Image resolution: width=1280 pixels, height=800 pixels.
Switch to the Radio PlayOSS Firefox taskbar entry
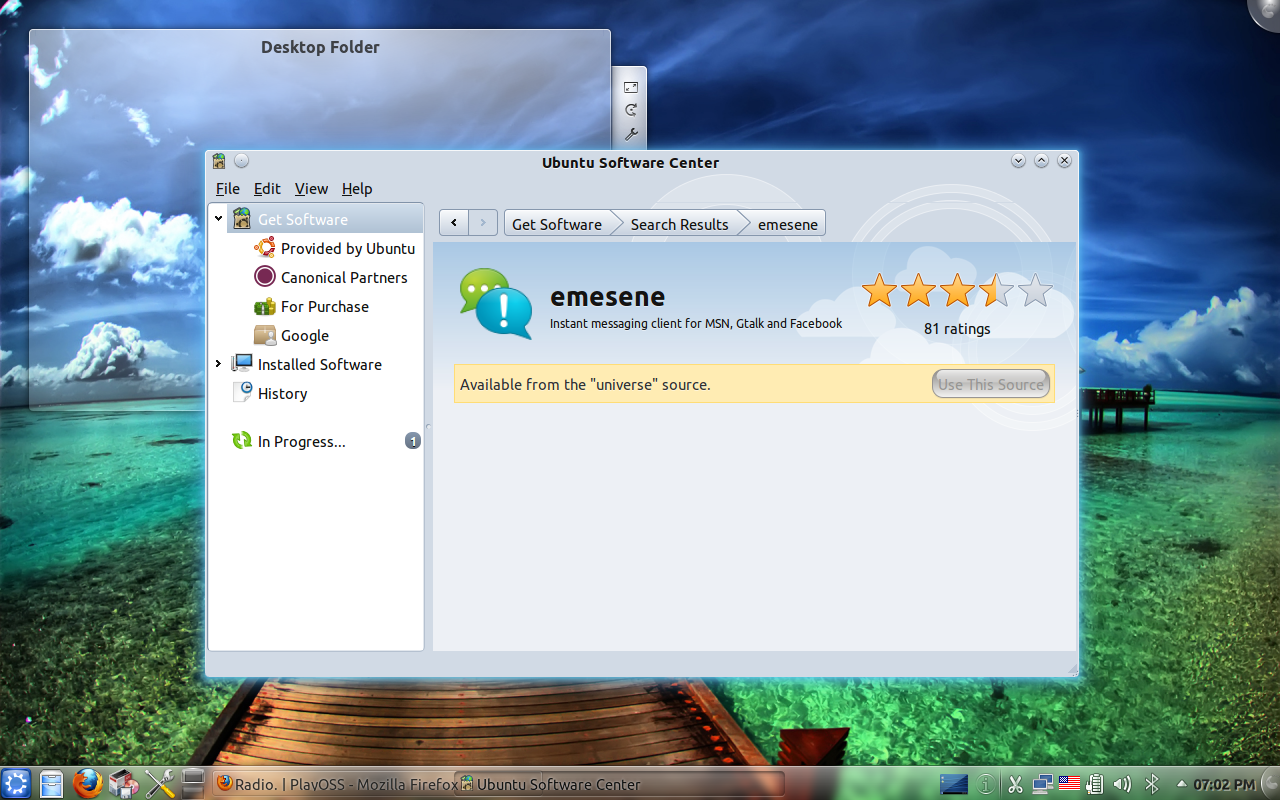334,784
